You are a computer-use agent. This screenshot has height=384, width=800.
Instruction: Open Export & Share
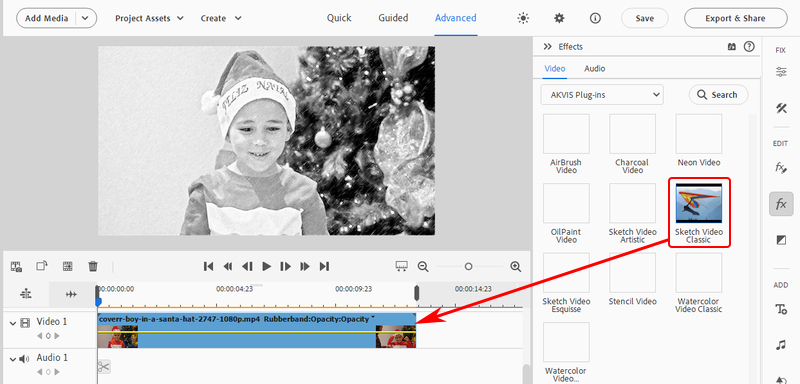(735, 18)
